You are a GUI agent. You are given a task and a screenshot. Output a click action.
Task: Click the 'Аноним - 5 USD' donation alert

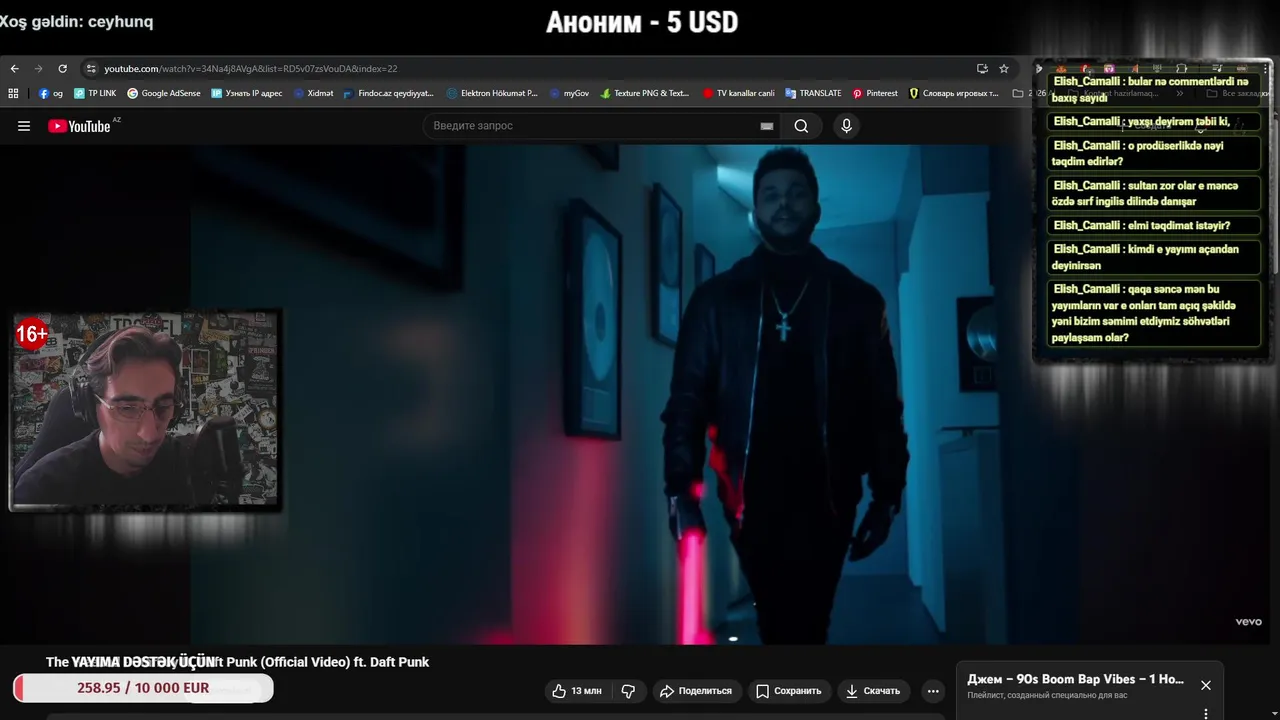tap(642, 23)
